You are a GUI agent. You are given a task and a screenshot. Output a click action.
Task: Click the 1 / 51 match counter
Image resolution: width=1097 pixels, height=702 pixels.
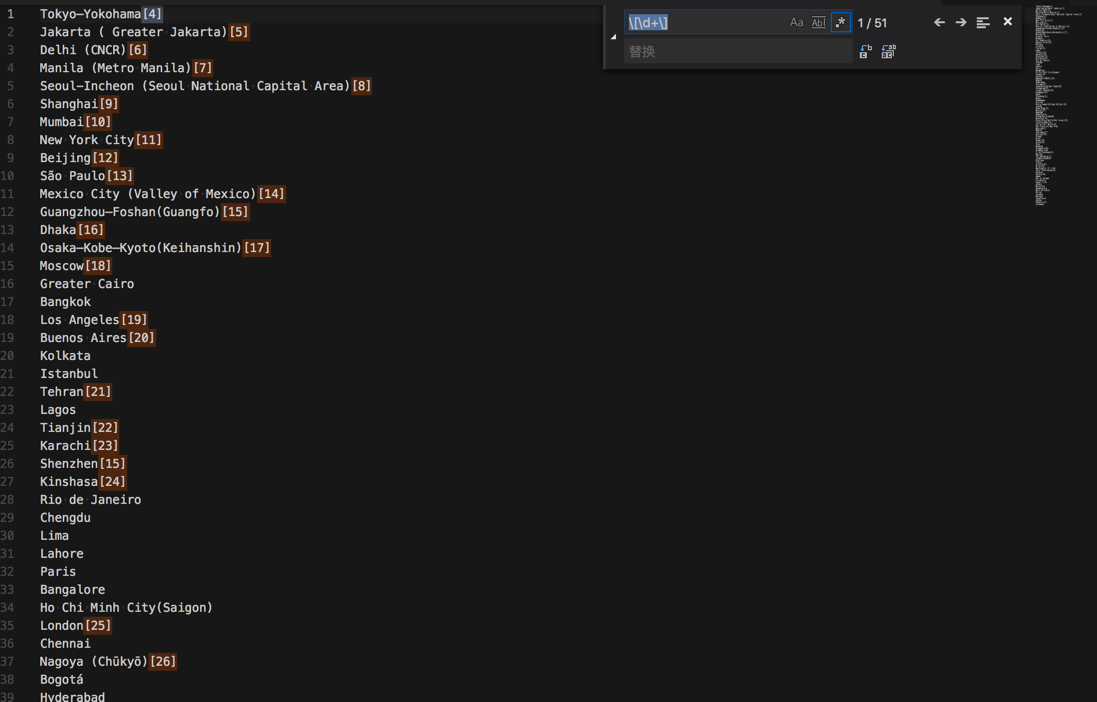click(872, 23)
